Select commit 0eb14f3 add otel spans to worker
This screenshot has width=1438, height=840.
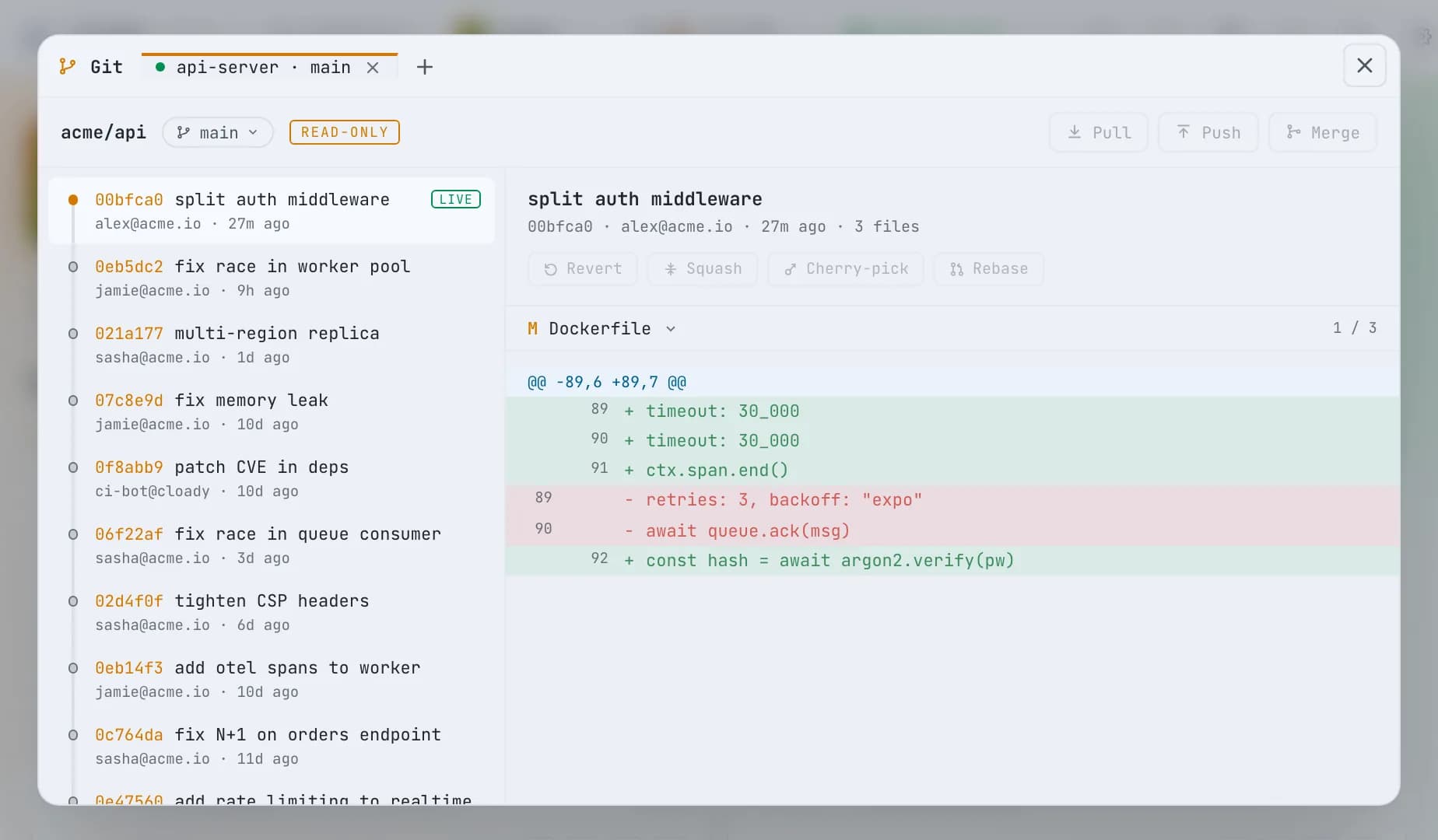[271, 679]
